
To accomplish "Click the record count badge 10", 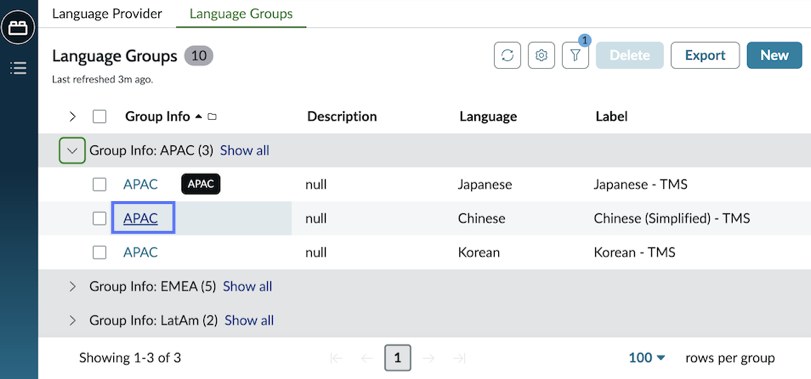I will [x=199, y=56].
